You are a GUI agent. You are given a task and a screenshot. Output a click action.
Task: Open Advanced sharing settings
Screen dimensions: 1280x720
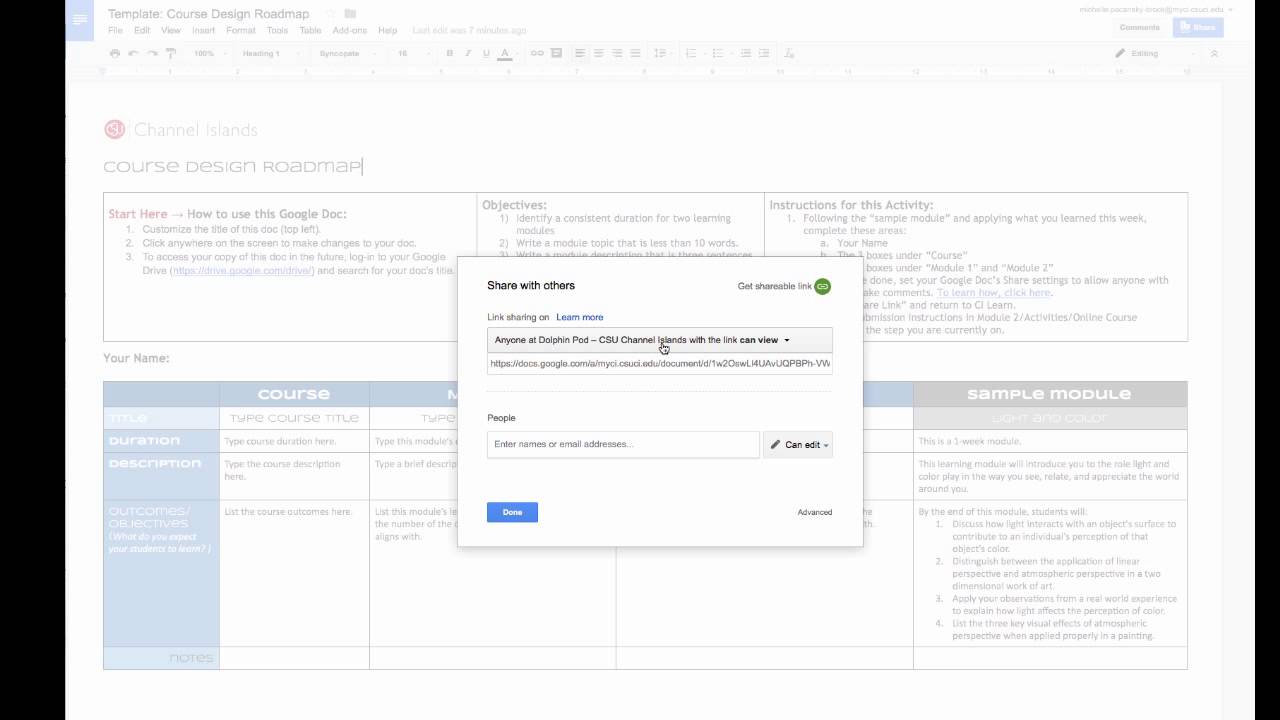(815, 512)
